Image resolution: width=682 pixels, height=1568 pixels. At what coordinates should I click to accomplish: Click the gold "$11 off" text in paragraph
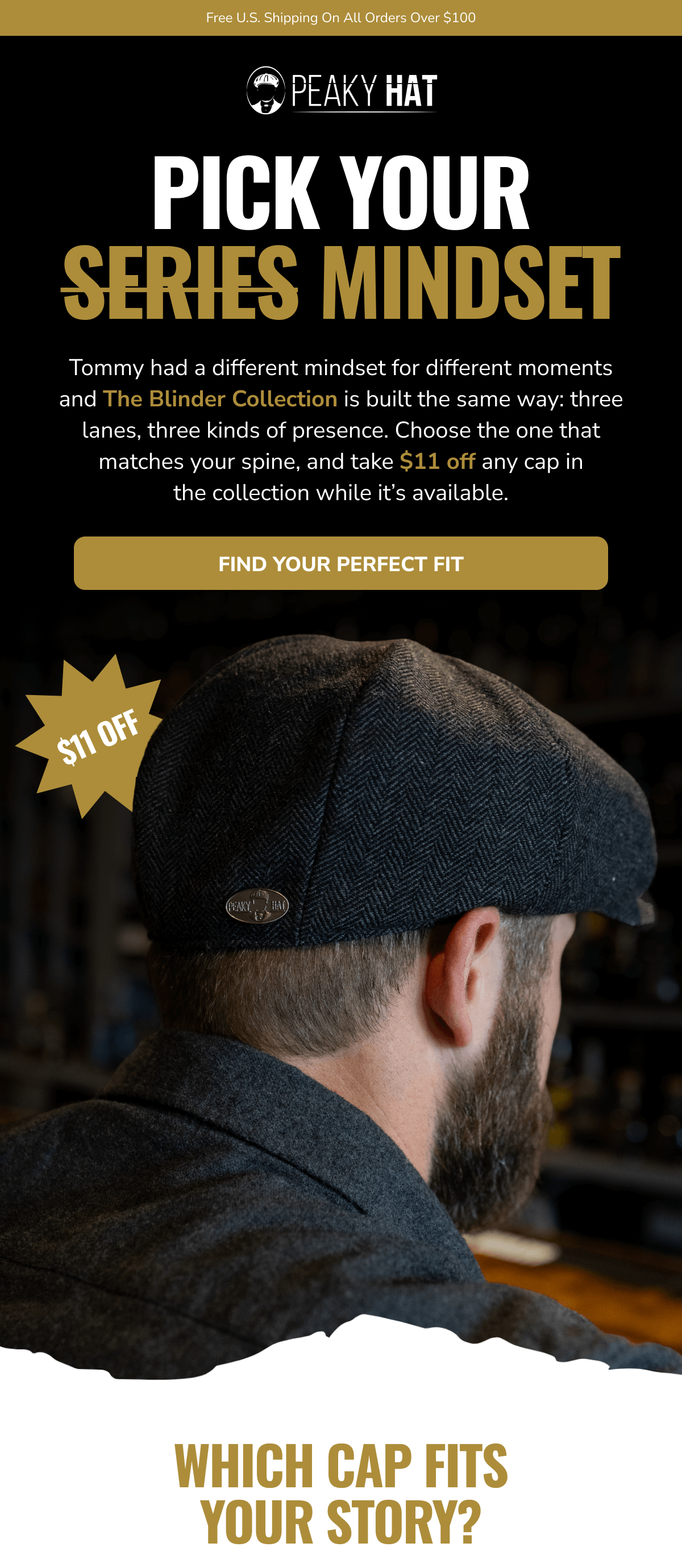point(437,461)
